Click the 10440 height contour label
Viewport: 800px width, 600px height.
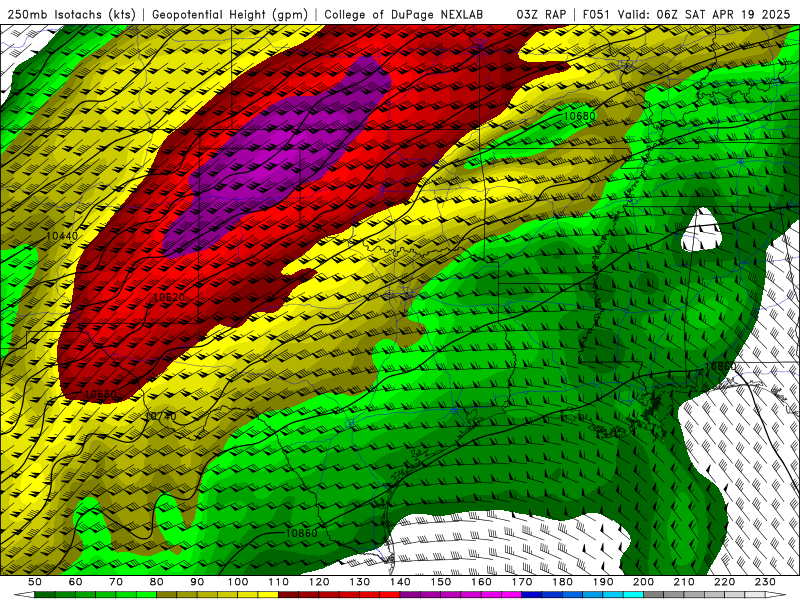coord(62,236)
